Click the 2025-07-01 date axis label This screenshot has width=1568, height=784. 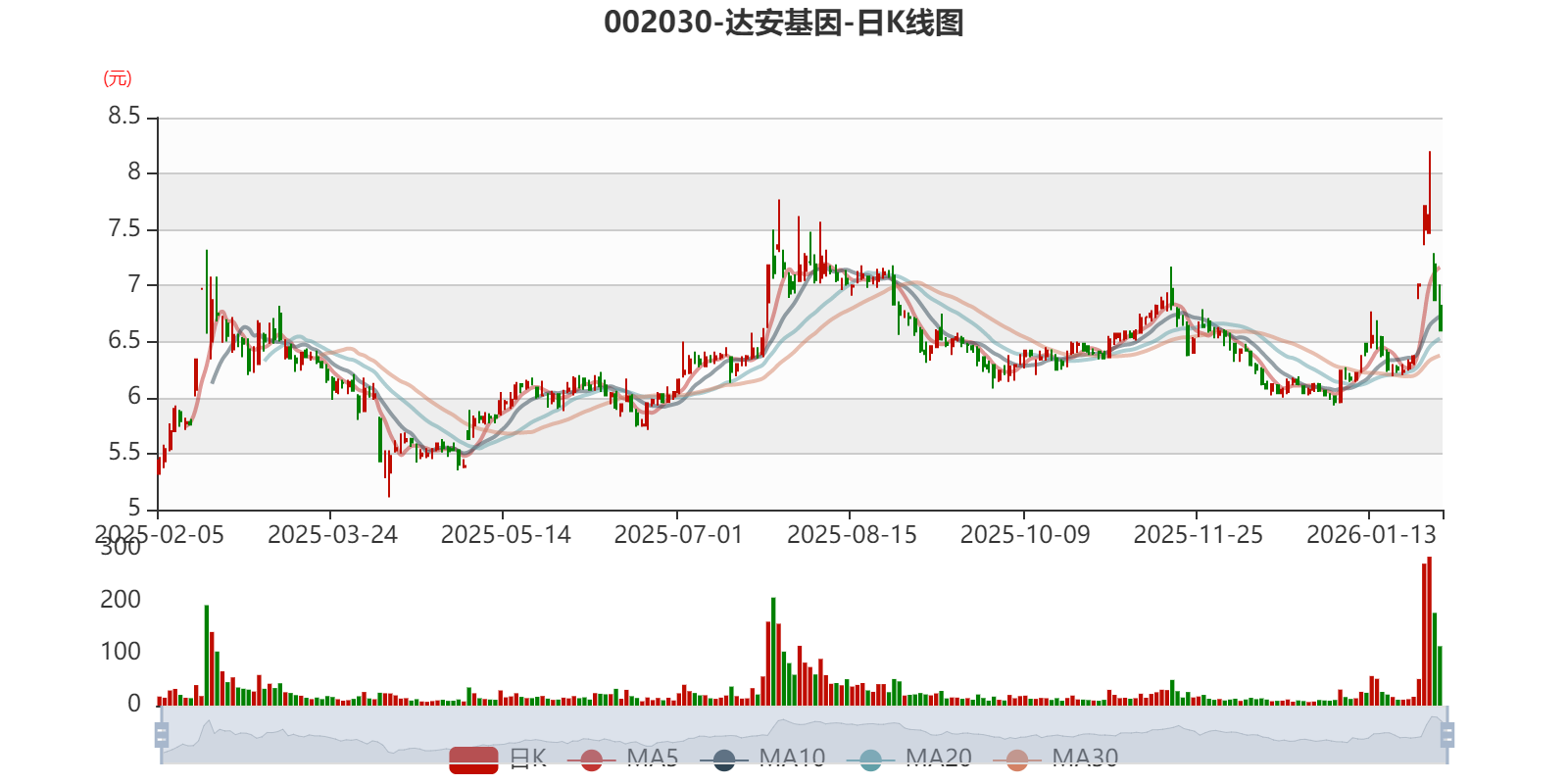point(678,535)
